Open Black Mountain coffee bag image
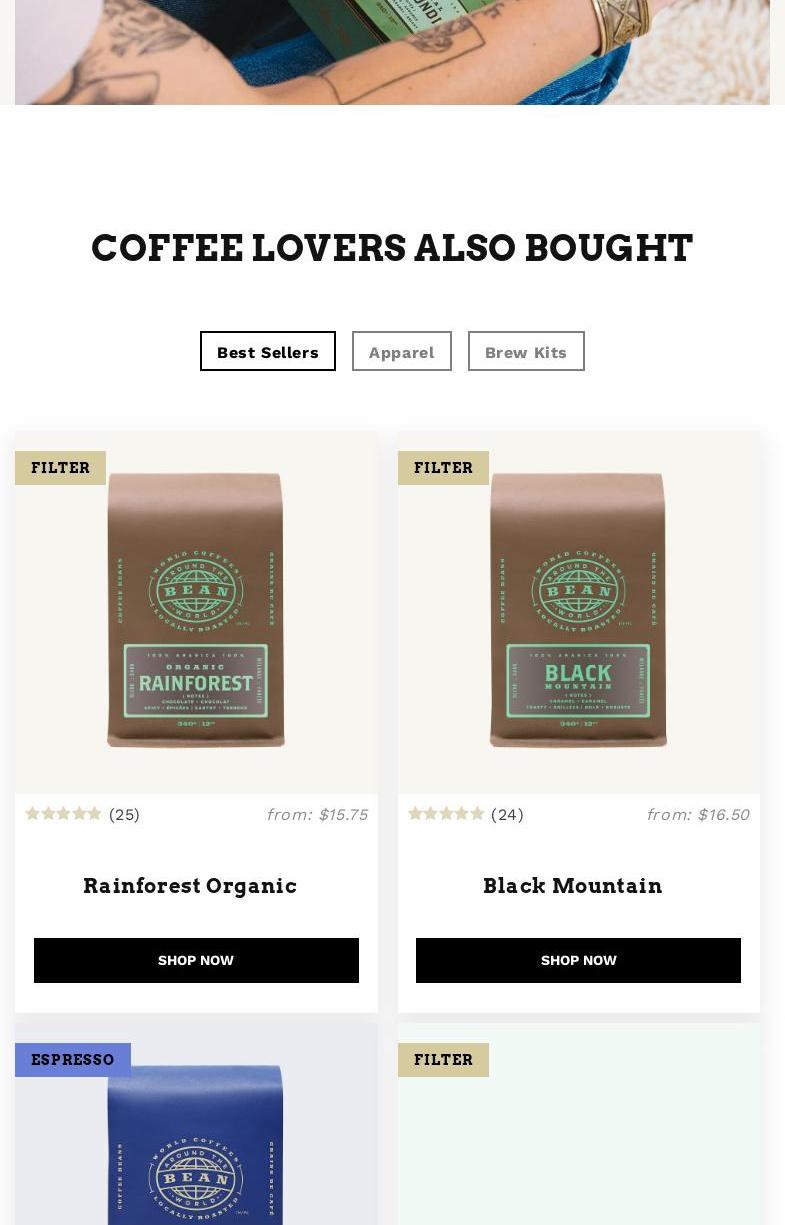The image size is (785, 1225). [578, 610]
